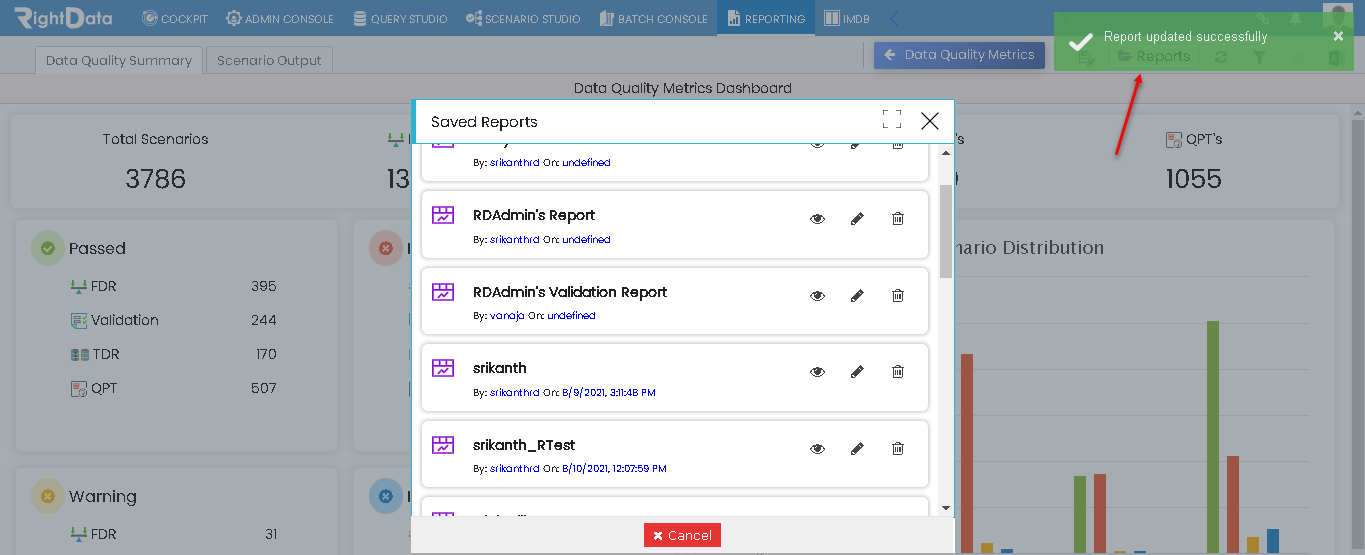The height and width of the screenshot is (555, 1365).
Task: Open the Query Studio menu
Action: point(401,18)
